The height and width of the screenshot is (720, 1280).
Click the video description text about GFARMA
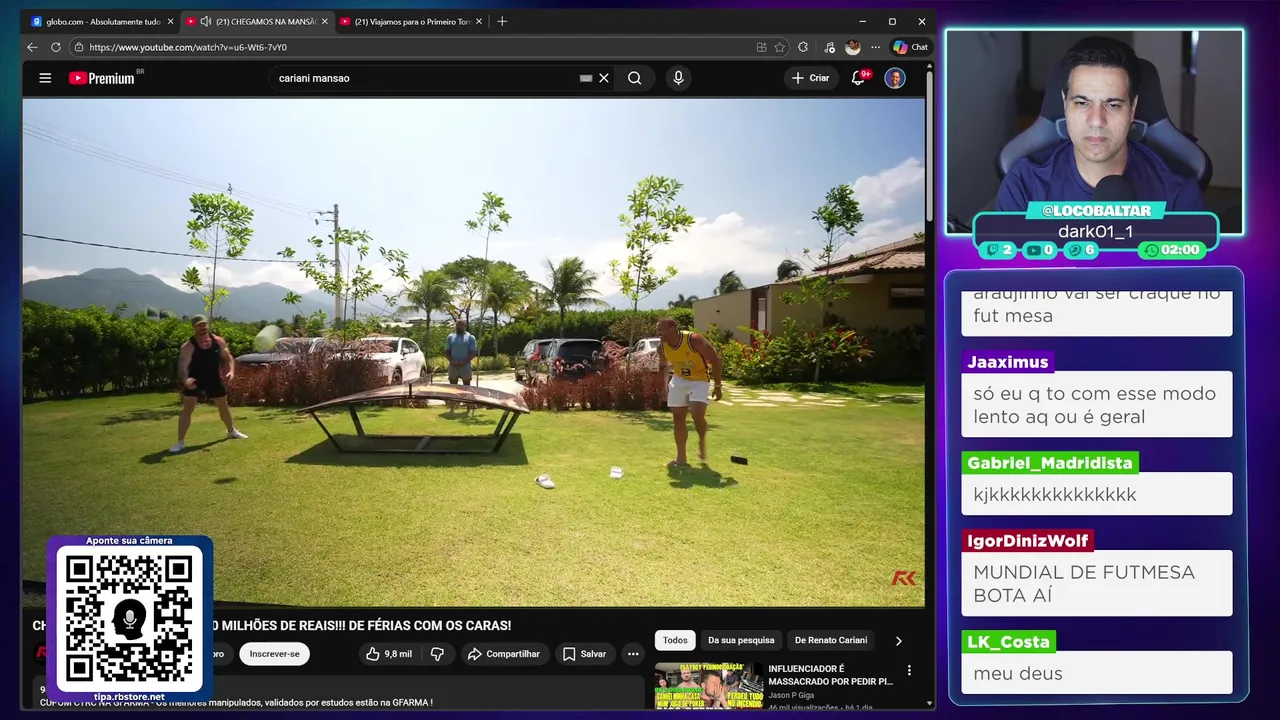click(x=236, y=703)
